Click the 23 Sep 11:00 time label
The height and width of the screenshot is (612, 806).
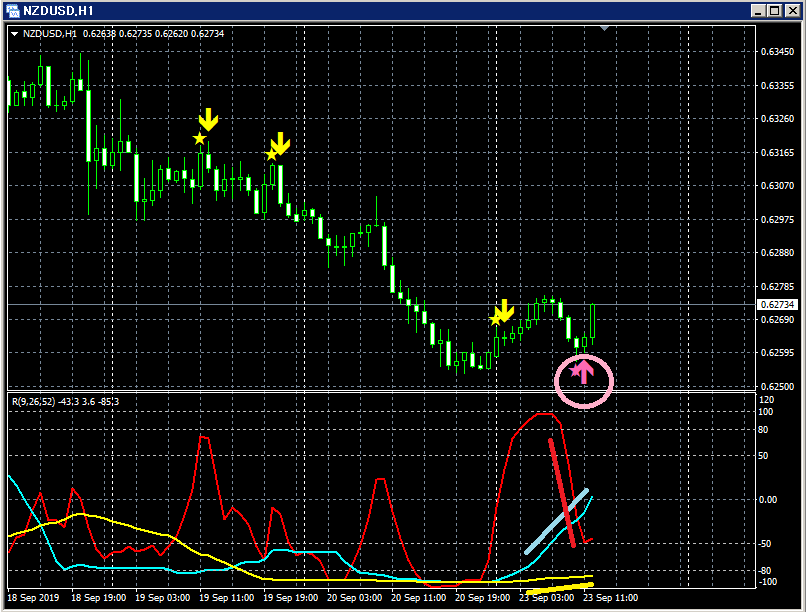coord(610,598)
